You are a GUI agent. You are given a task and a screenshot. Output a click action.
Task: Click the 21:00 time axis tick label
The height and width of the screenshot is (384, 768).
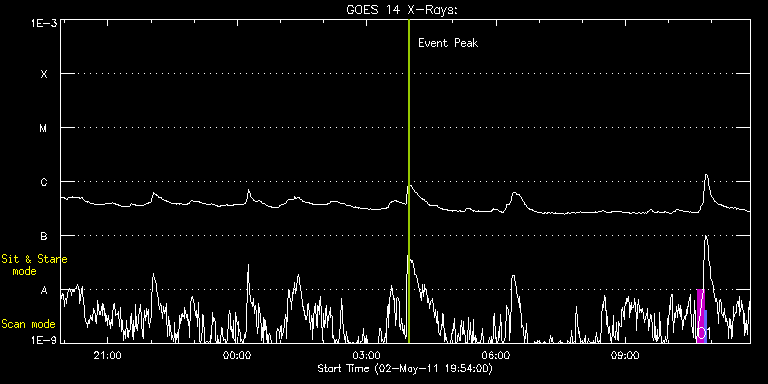[107, 354]
